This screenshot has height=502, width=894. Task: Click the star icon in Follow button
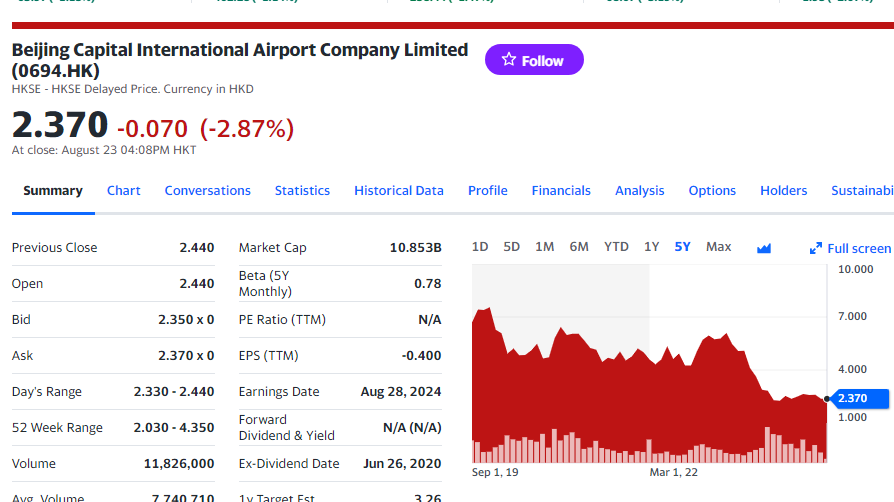point(509,59)
